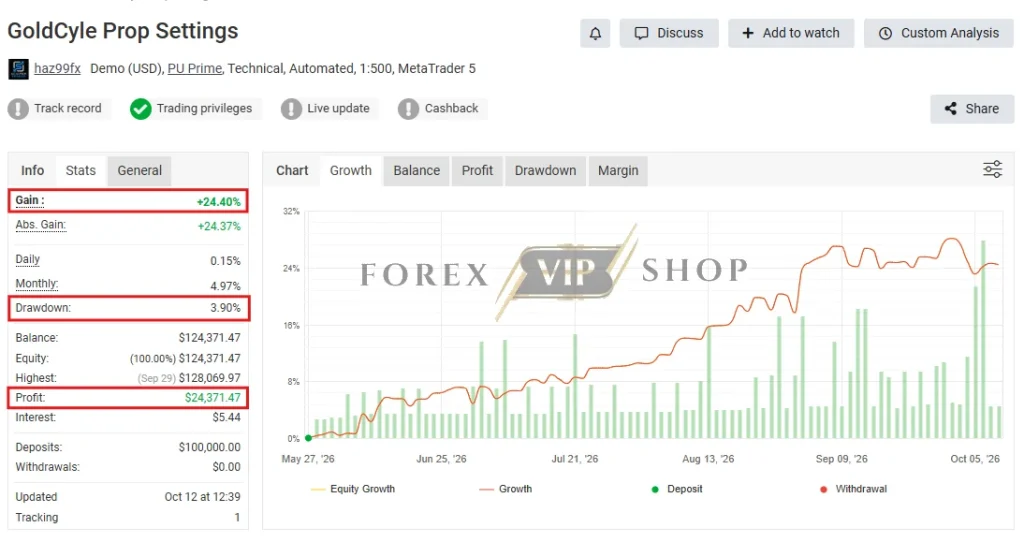Click the bell notification icon

coord(595,33)
